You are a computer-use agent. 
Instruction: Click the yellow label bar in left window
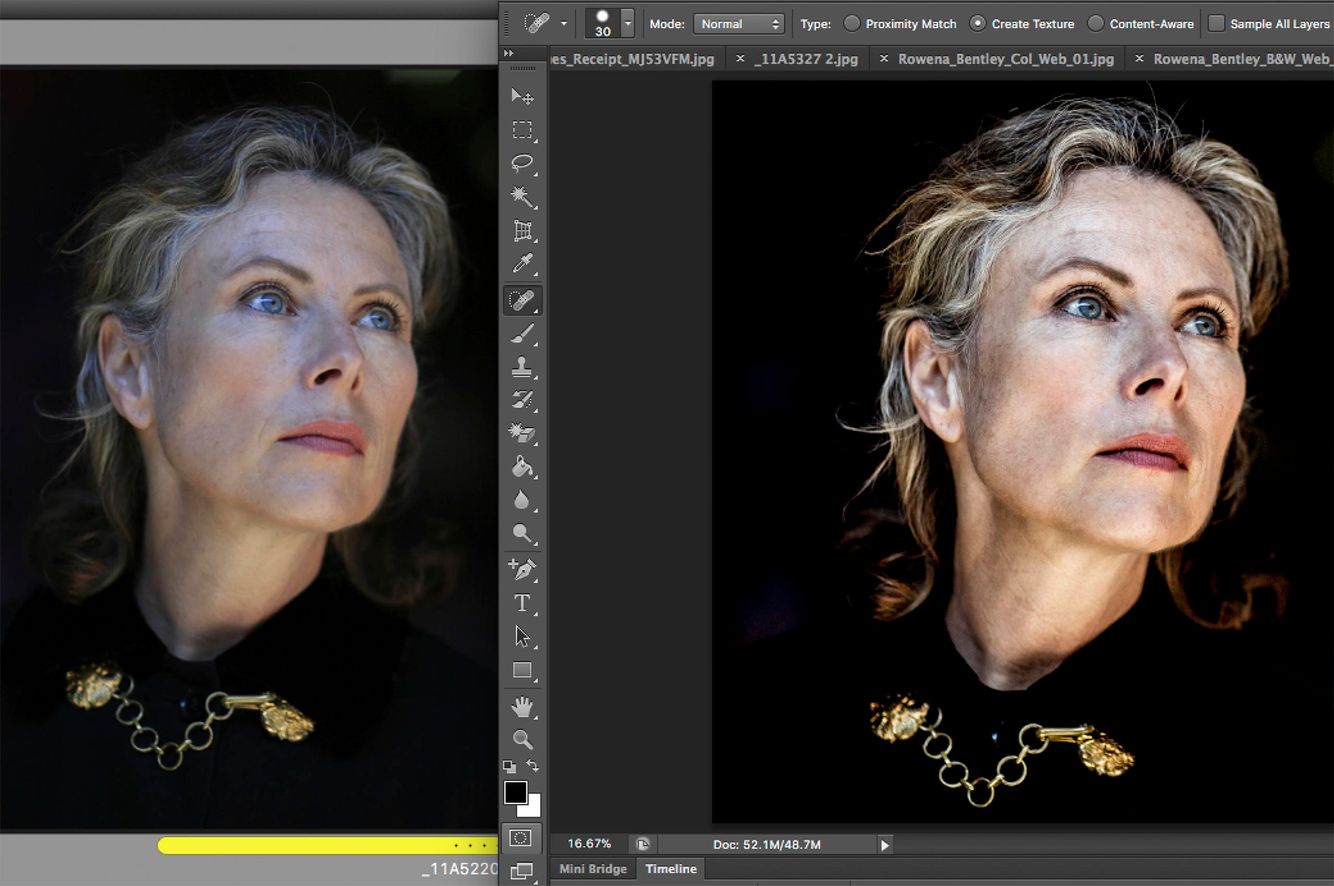coord(328,846)
